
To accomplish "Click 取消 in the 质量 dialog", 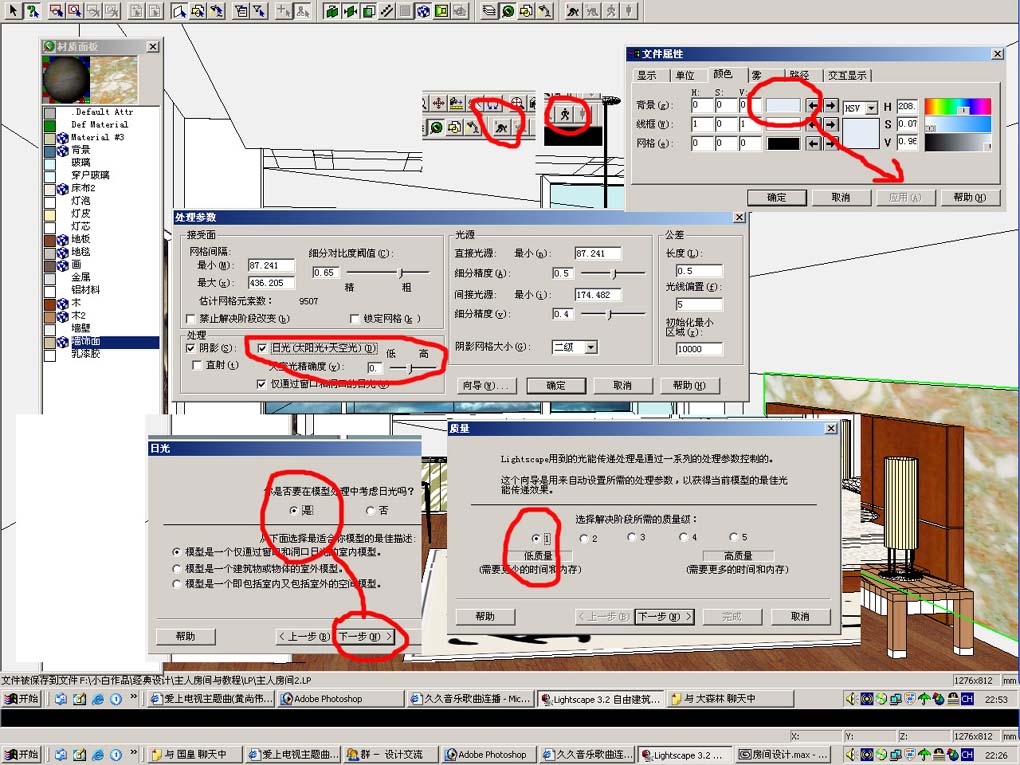I will [801, 617].
